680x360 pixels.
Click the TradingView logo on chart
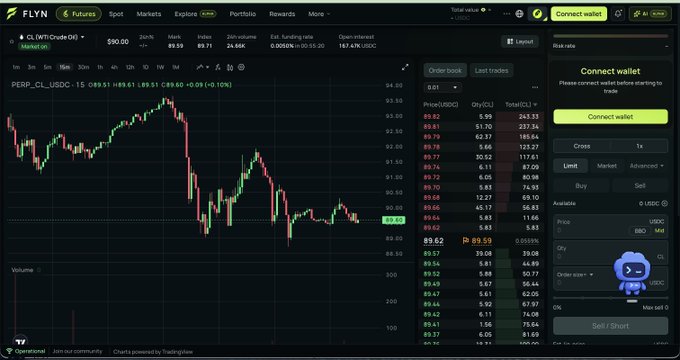click(x=20, y=341)
